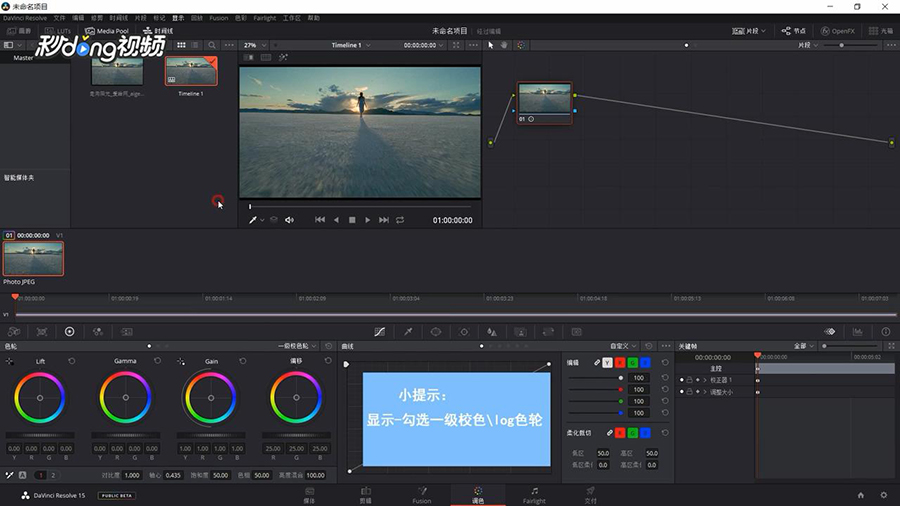Click the Gain white point picker crosshair
900x506 pixels.
[181, 361]
